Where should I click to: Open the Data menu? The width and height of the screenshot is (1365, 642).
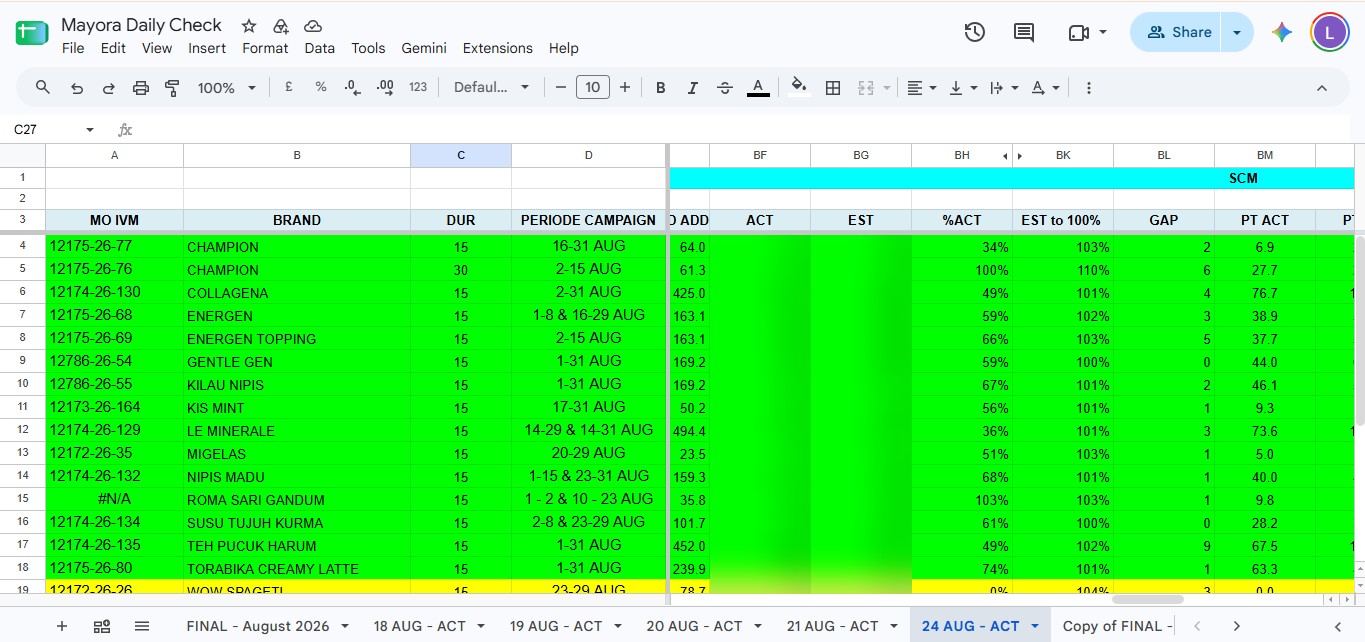coord(320,48)
